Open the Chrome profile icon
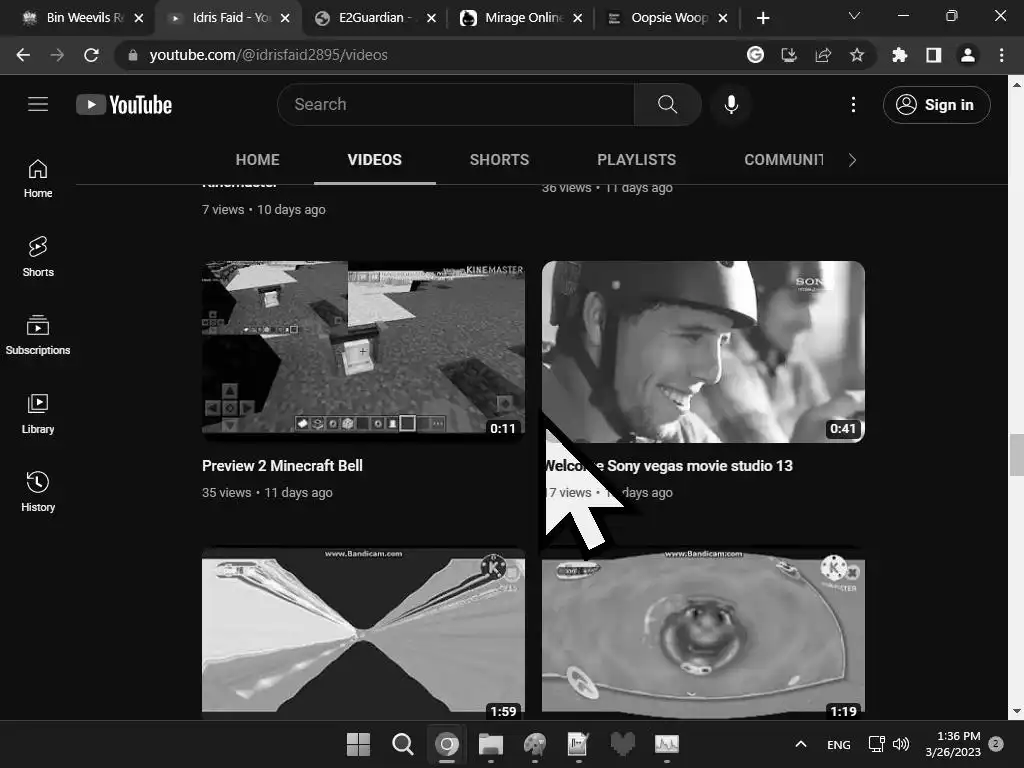 (x=968, y=55)
